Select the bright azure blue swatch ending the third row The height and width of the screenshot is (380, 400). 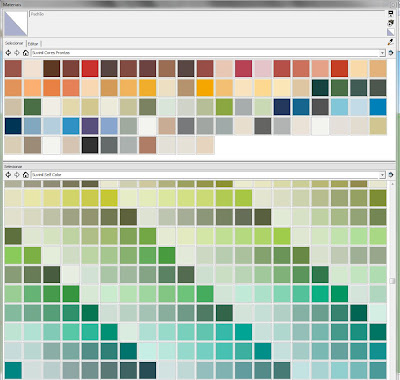coord(378,107)
